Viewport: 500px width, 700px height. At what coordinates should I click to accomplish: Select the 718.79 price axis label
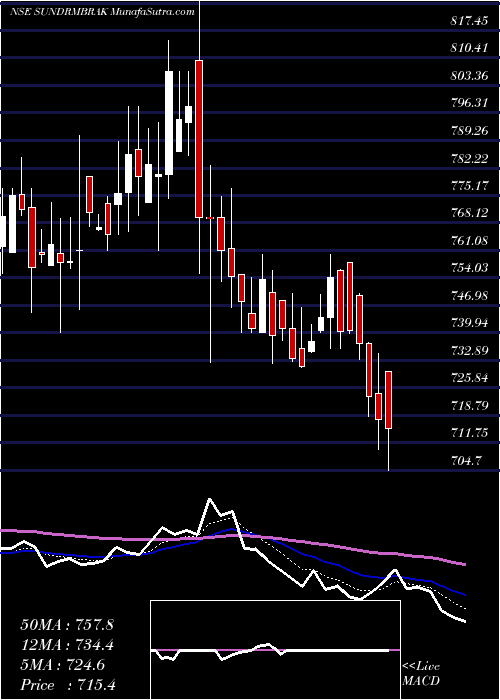pos(469,406)
